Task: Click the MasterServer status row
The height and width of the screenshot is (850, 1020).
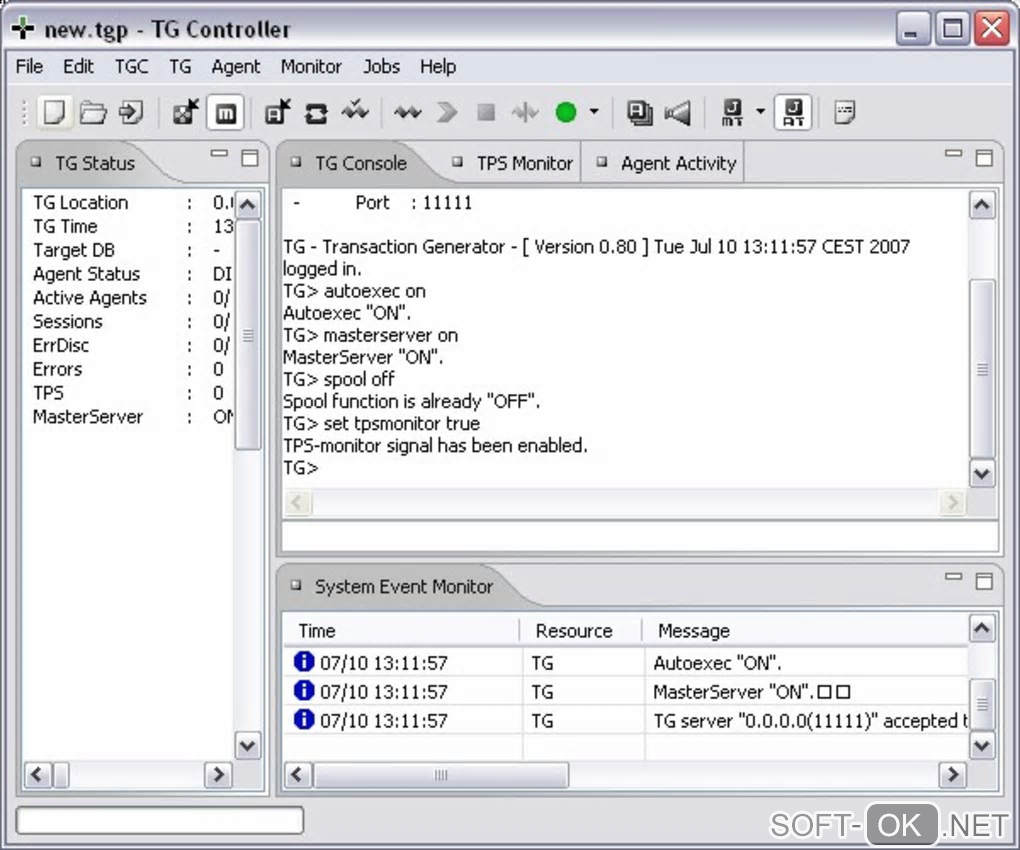Action: [133, 417]
